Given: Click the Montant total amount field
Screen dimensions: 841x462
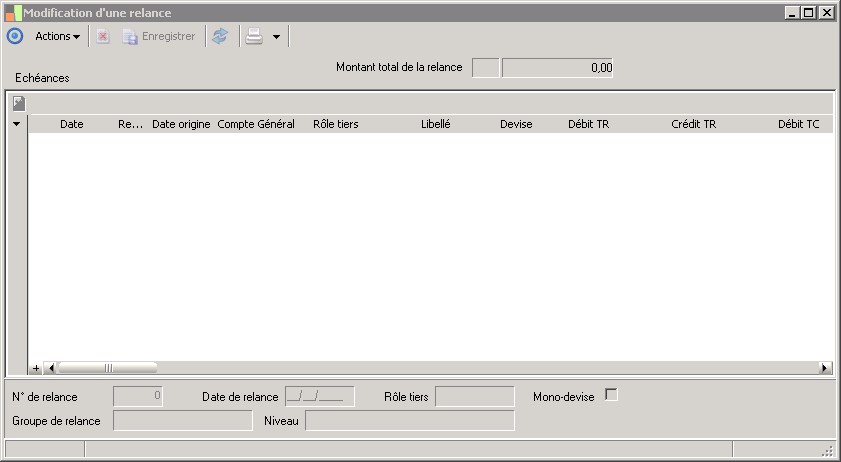Looking at the screenshot, I should point(557,68).
